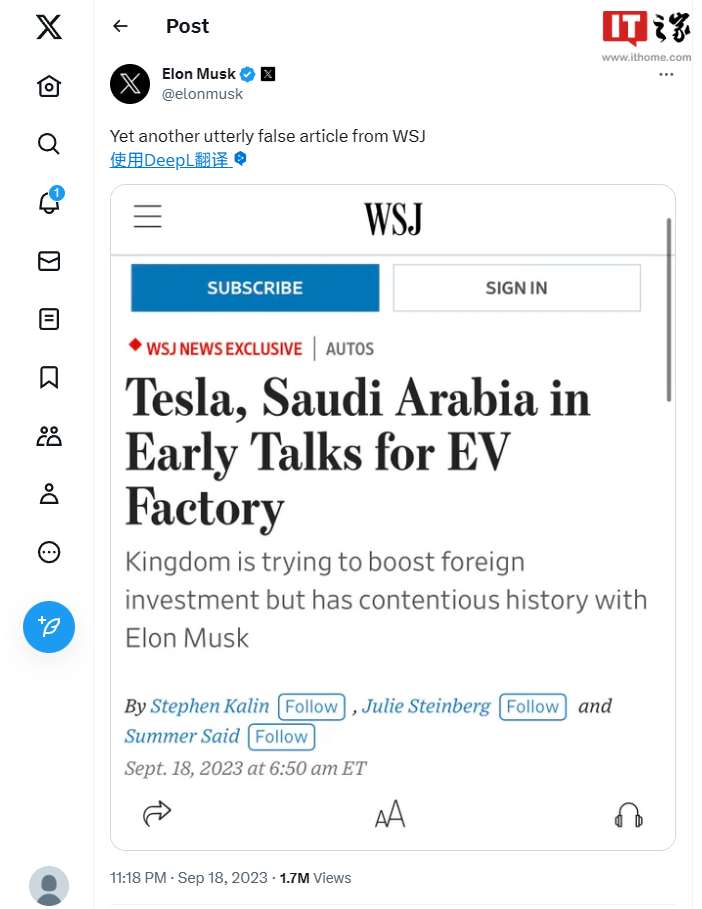Open Lists icon in sidebar

tap(48, 319)
